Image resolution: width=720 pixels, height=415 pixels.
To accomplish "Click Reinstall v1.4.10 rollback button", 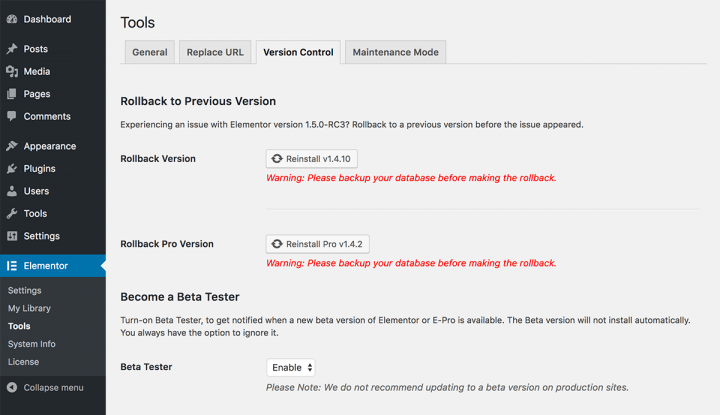I will click(x=313, y=159).
